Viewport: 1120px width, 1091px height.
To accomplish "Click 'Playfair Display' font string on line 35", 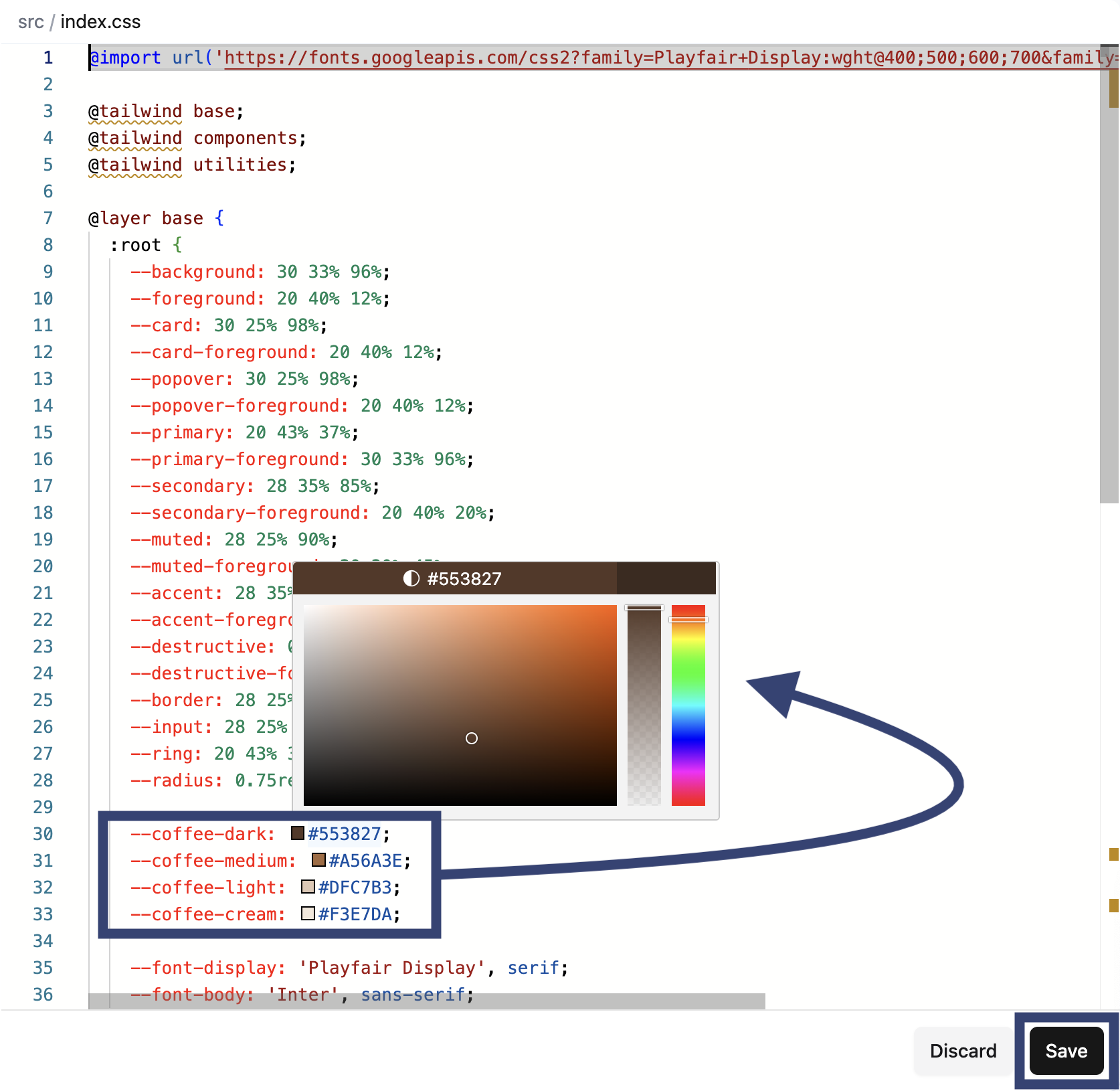I will tap(392, 968).
